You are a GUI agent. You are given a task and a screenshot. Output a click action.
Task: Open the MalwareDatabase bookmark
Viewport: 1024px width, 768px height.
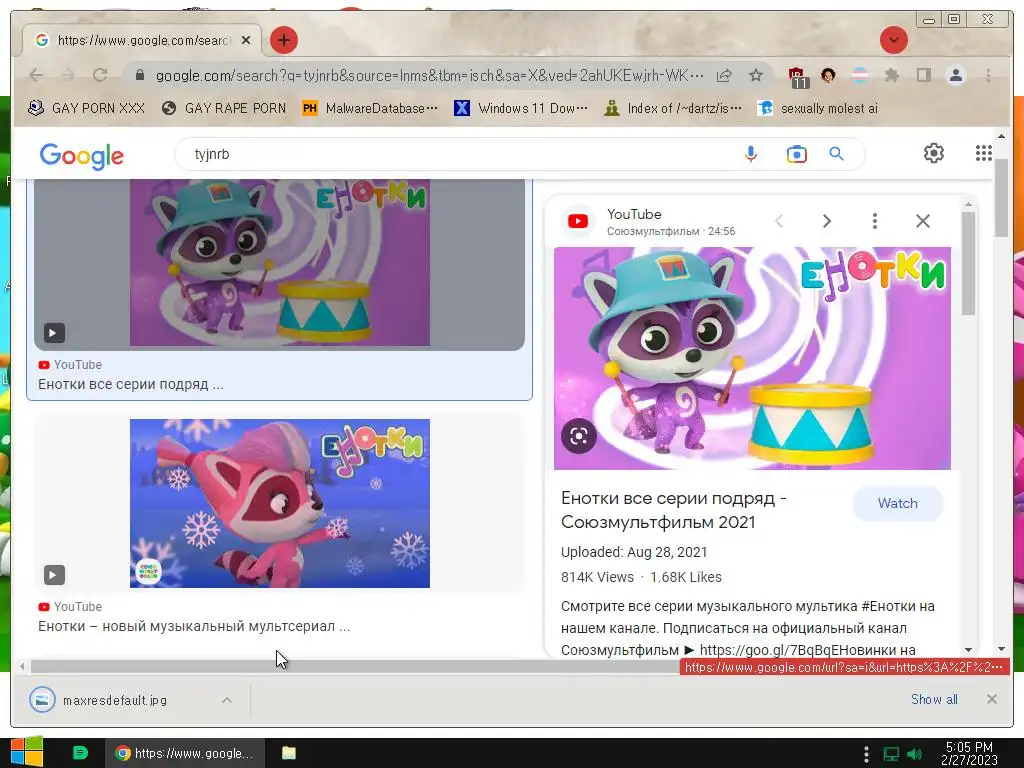coord(370,108)
